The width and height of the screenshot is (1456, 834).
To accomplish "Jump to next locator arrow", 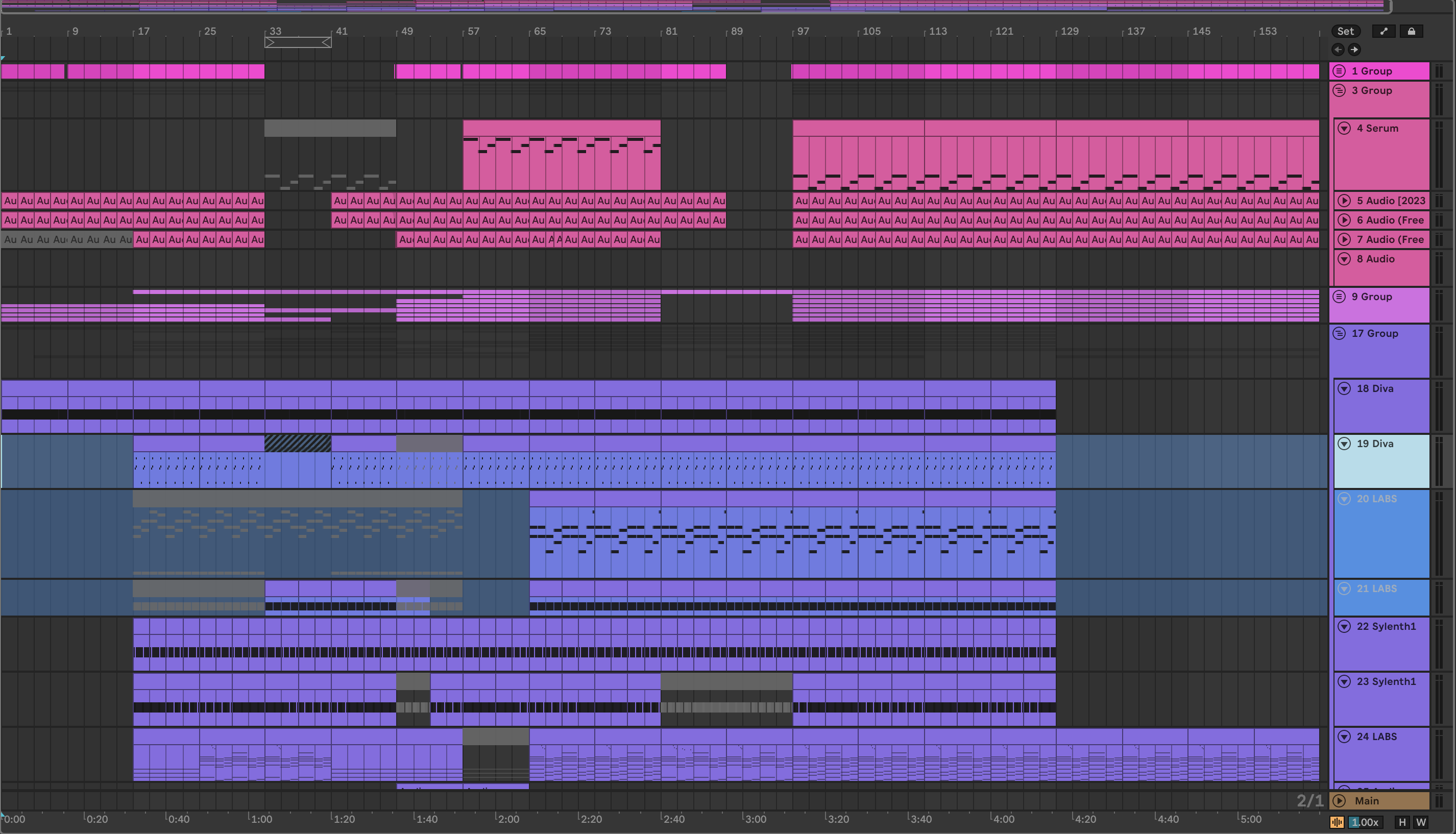I will pos(1354,50).
